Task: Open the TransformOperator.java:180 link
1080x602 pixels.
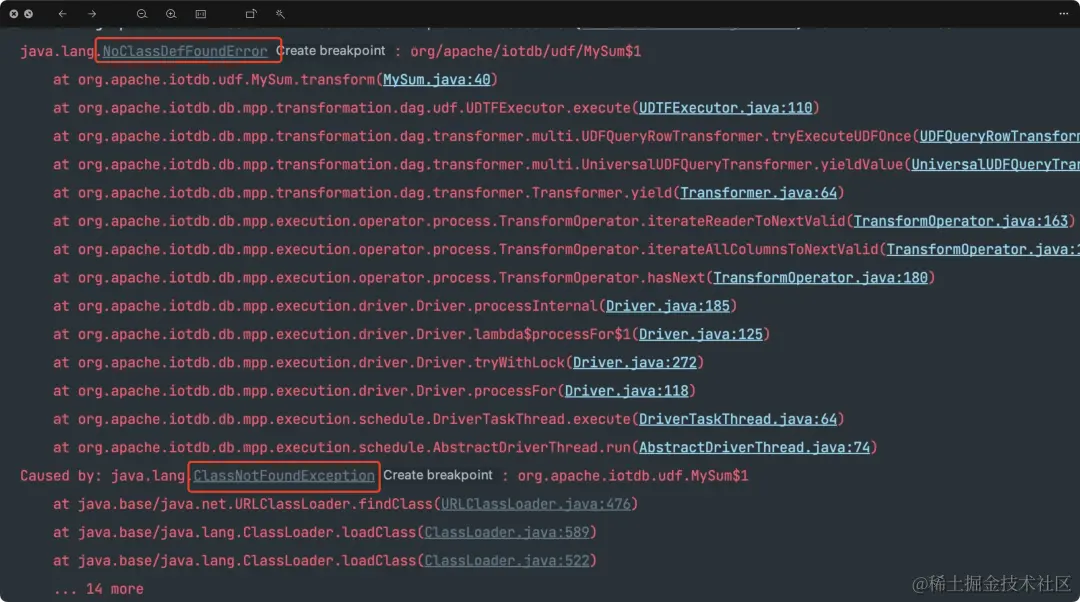Action: click(x=820, y=278)
